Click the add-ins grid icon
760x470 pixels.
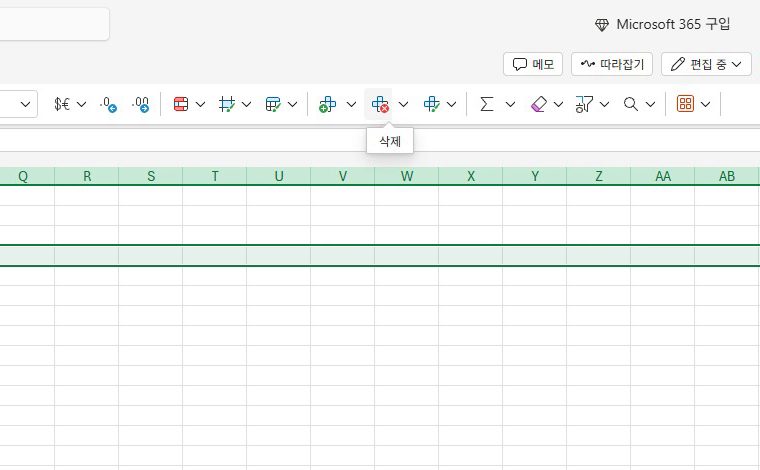tap(685, 104)
